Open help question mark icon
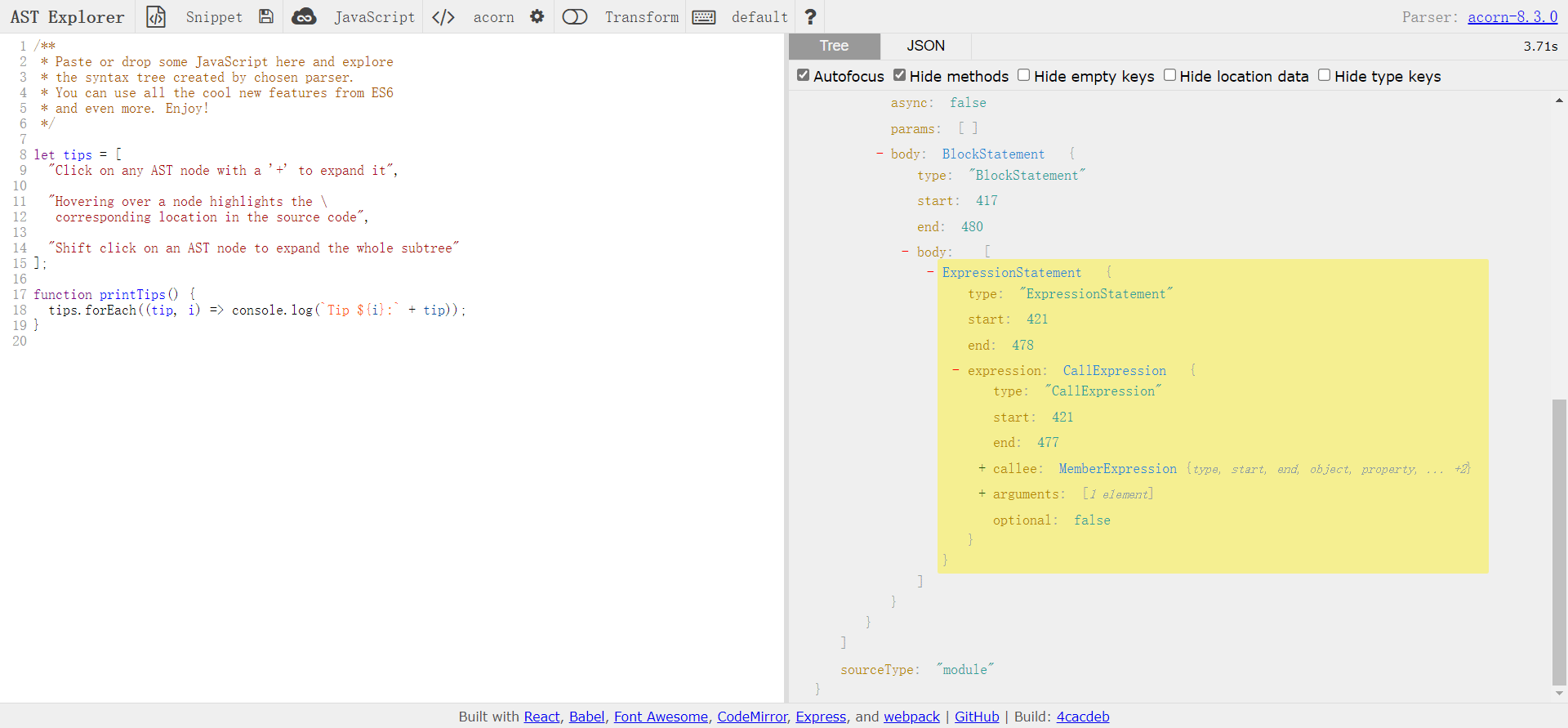1568x728 pixels. 810,17
